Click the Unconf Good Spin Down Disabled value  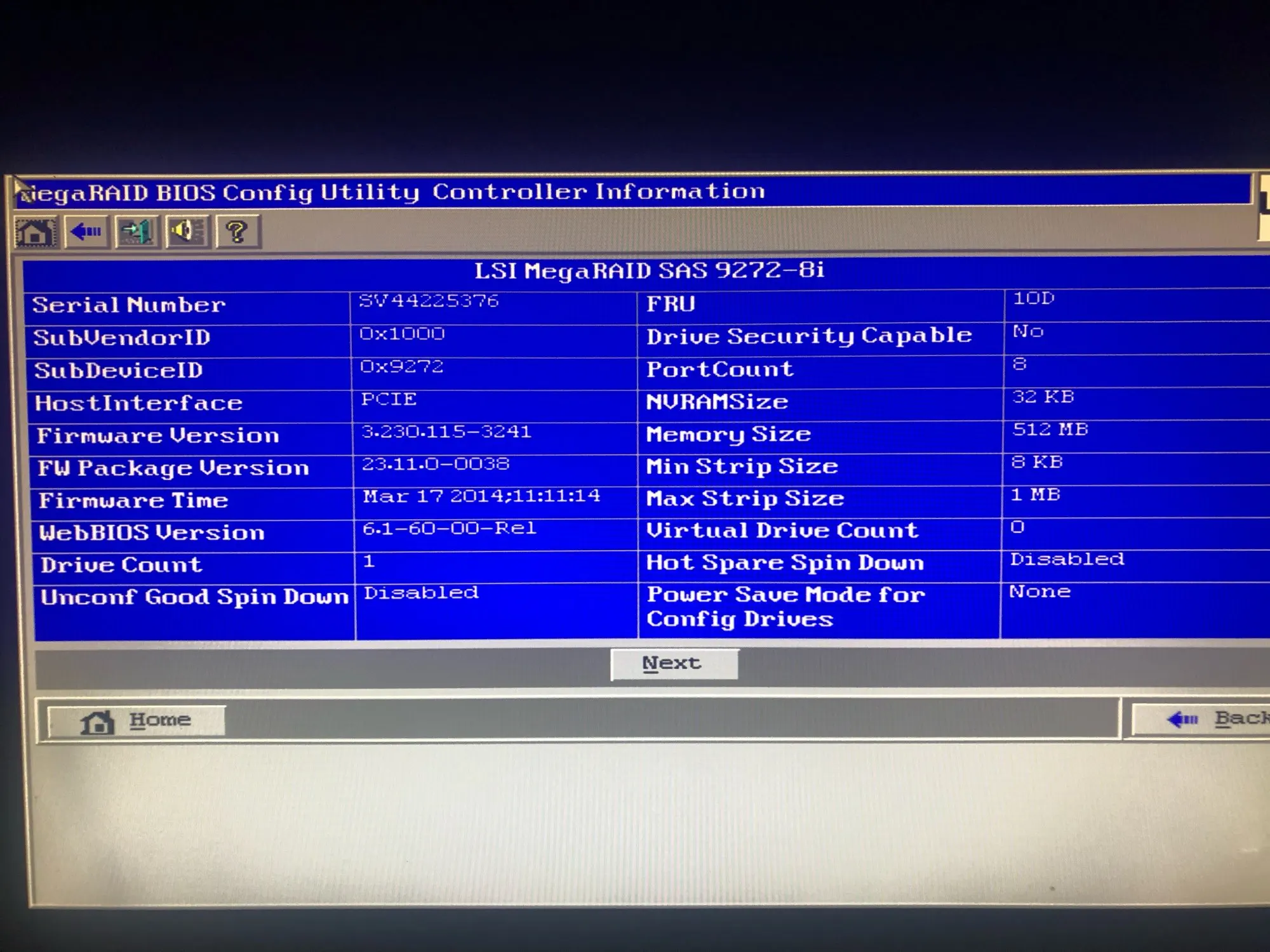point(421,593)
